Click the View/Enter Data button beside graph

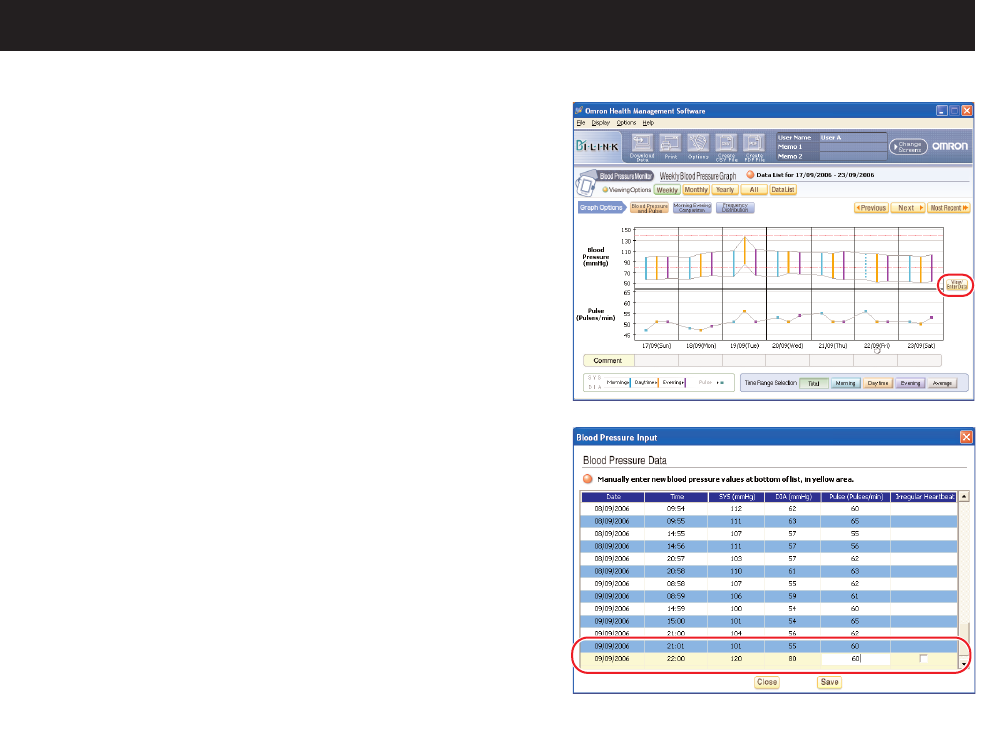956,285
